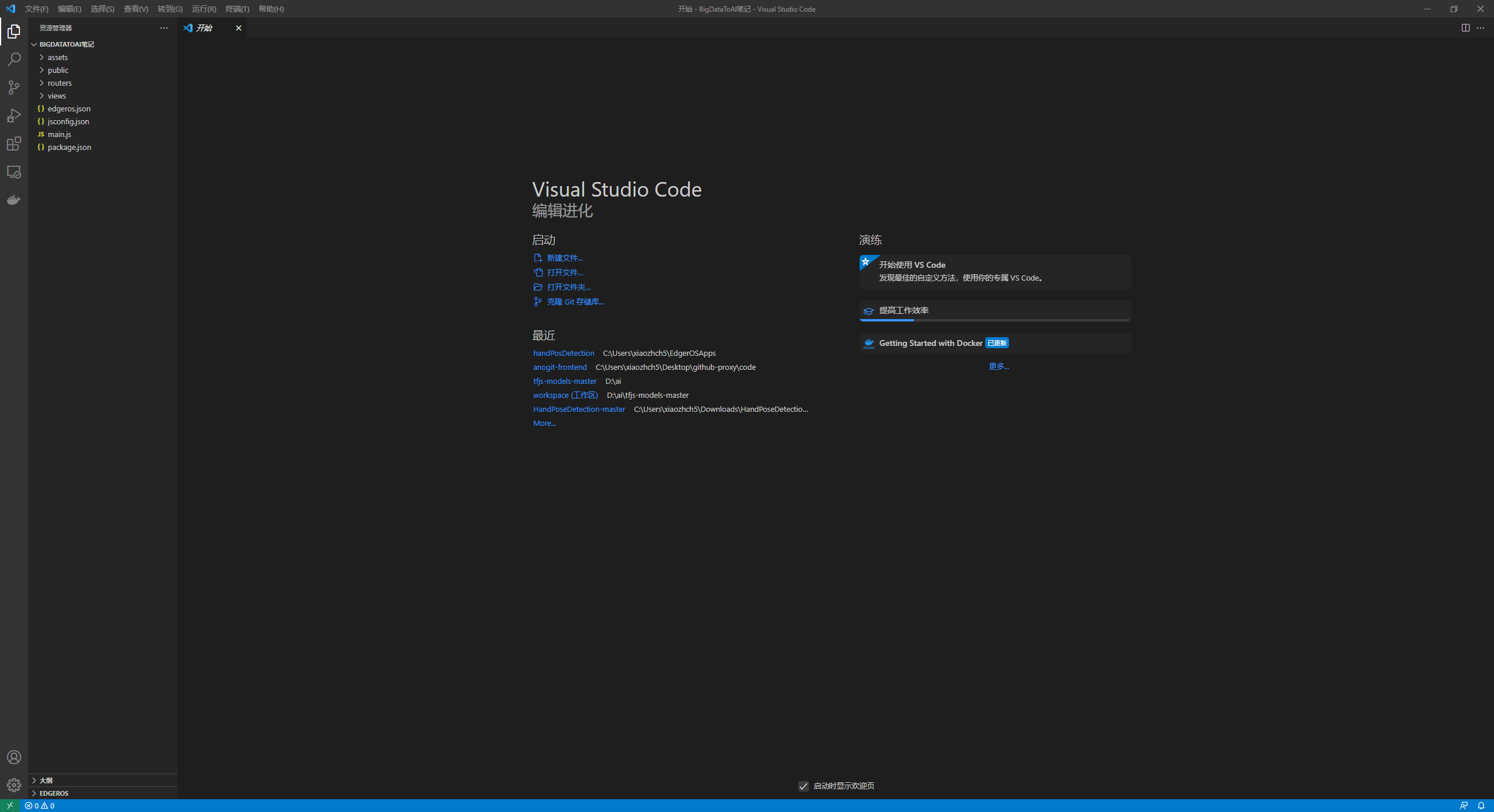The width and height of the screenshot is (1494, 812).
Task: Open the Run and Debug view icon
Action: [x=14, y=116]
